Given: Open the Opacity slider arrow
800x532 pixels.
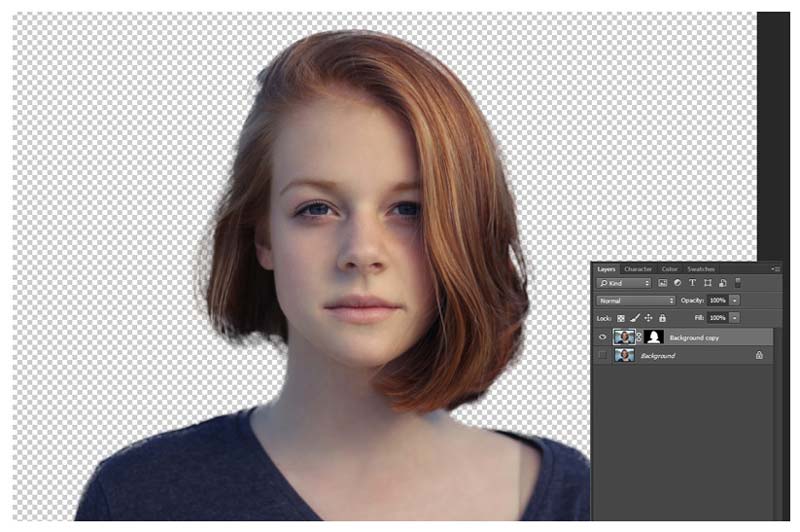Looking at the screenshot, I should coord(735,300).
